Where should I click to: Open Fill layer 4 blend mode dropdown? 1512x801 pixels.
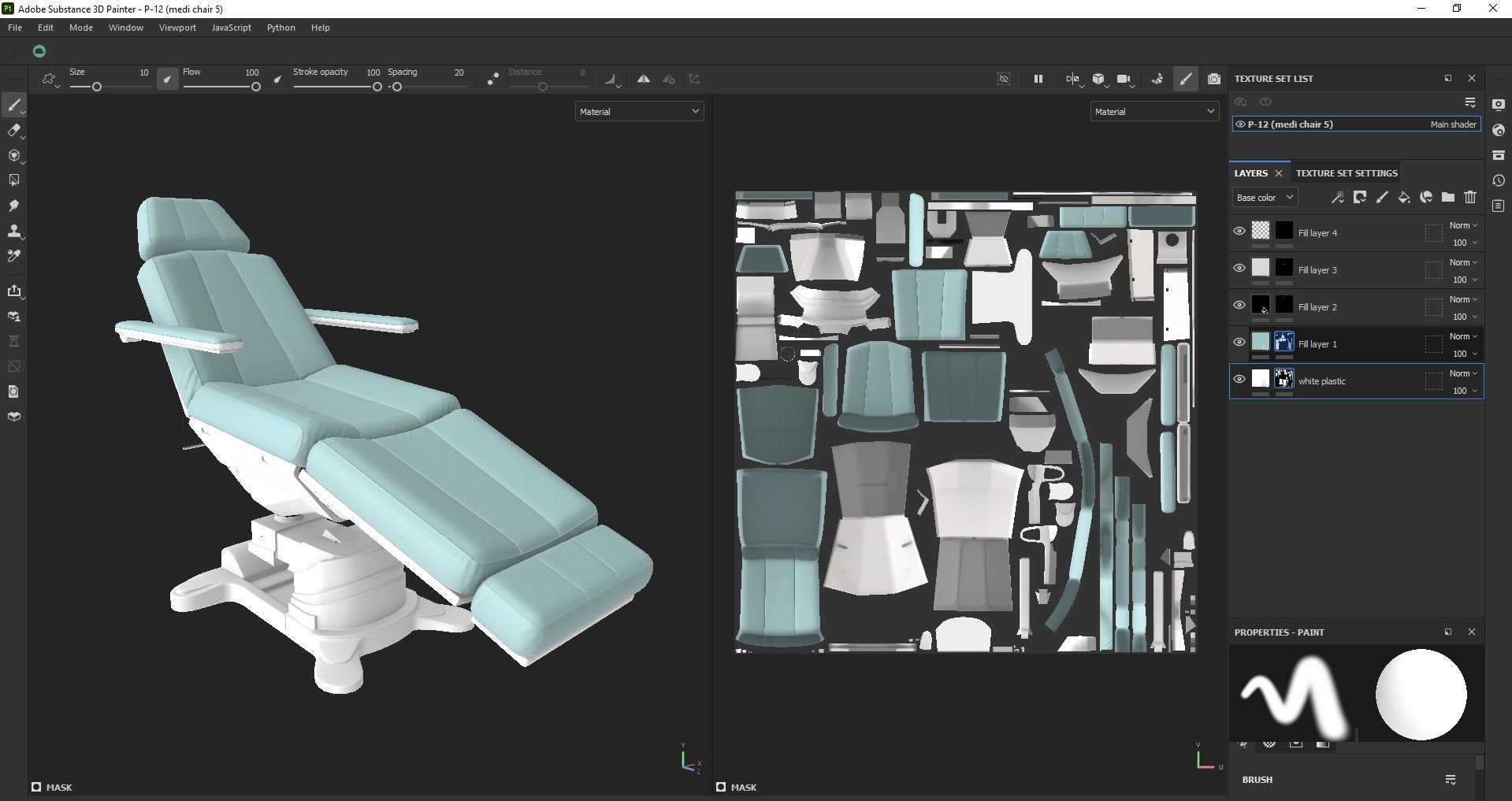click(x=1464, y=226)
